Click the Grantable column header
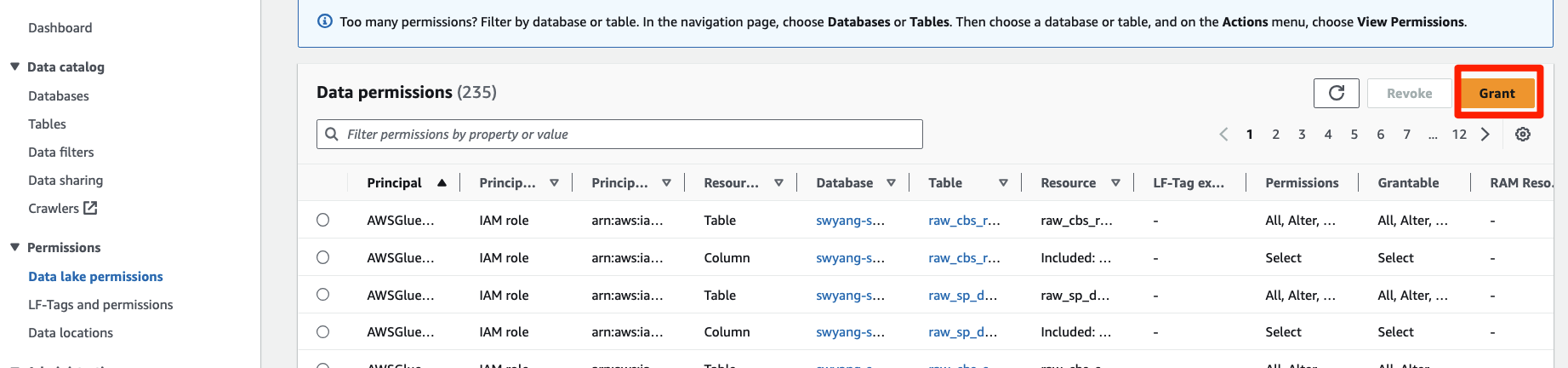1568x368 pixels. [1408, 183]
